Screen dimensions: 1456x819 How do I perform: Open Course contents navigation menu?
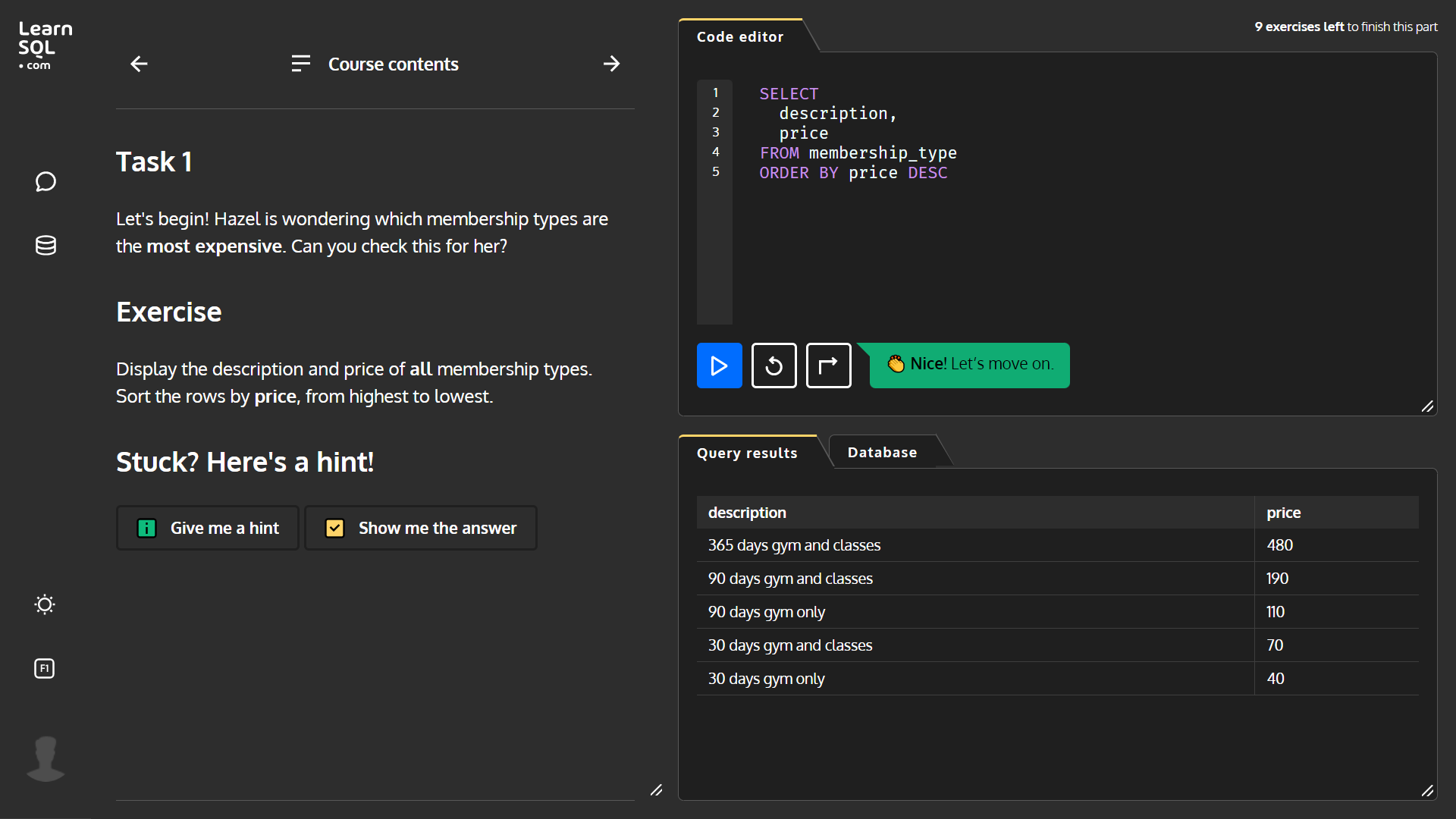374,63
